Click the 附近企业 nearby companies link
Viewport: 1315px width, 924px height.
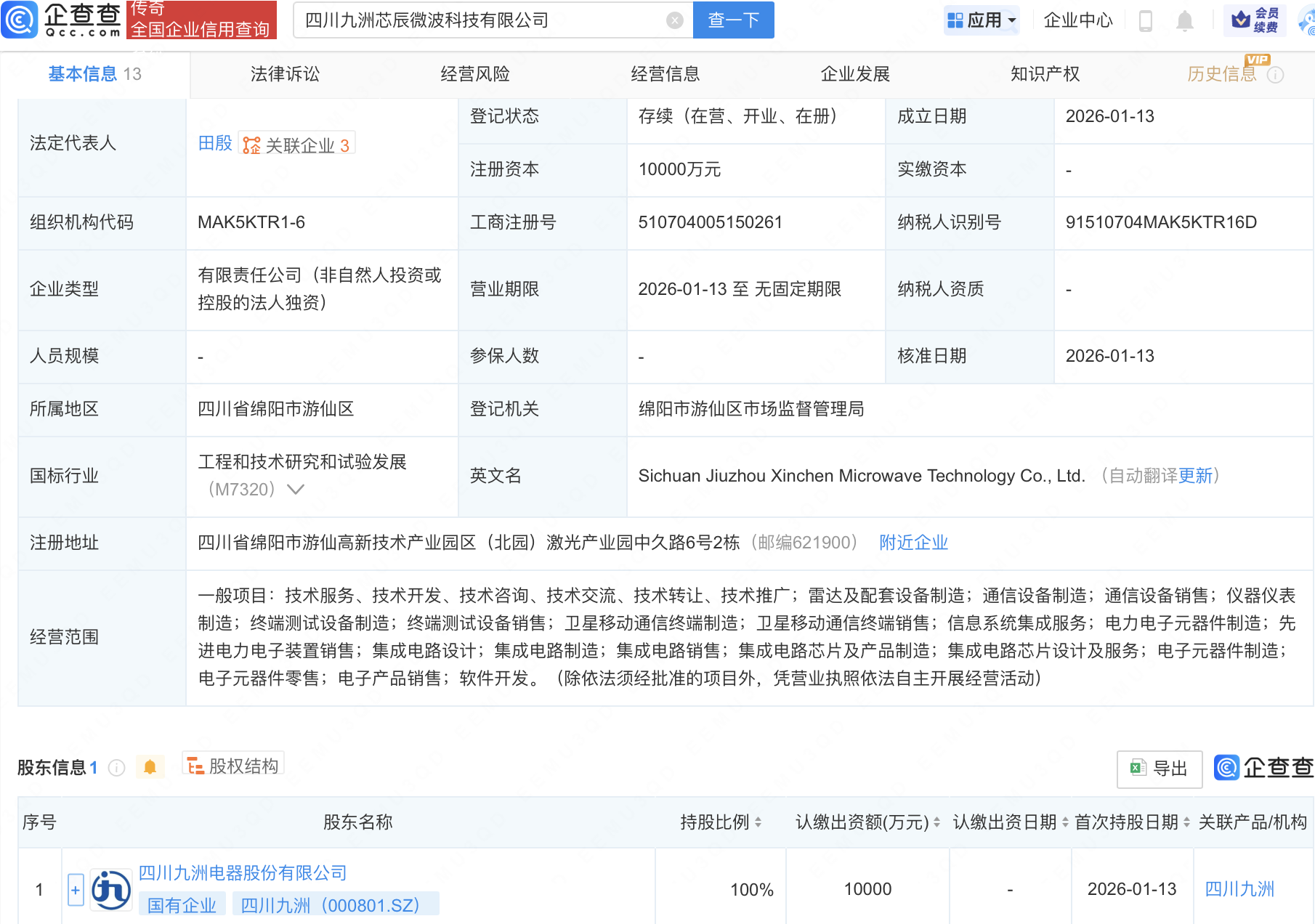pos(913,543)
